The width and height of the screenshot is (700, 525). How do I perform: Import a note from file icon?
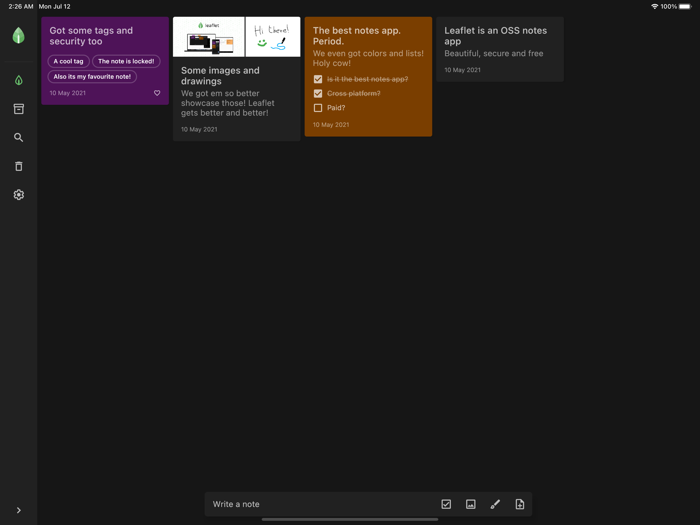click(x=520, y=504)
